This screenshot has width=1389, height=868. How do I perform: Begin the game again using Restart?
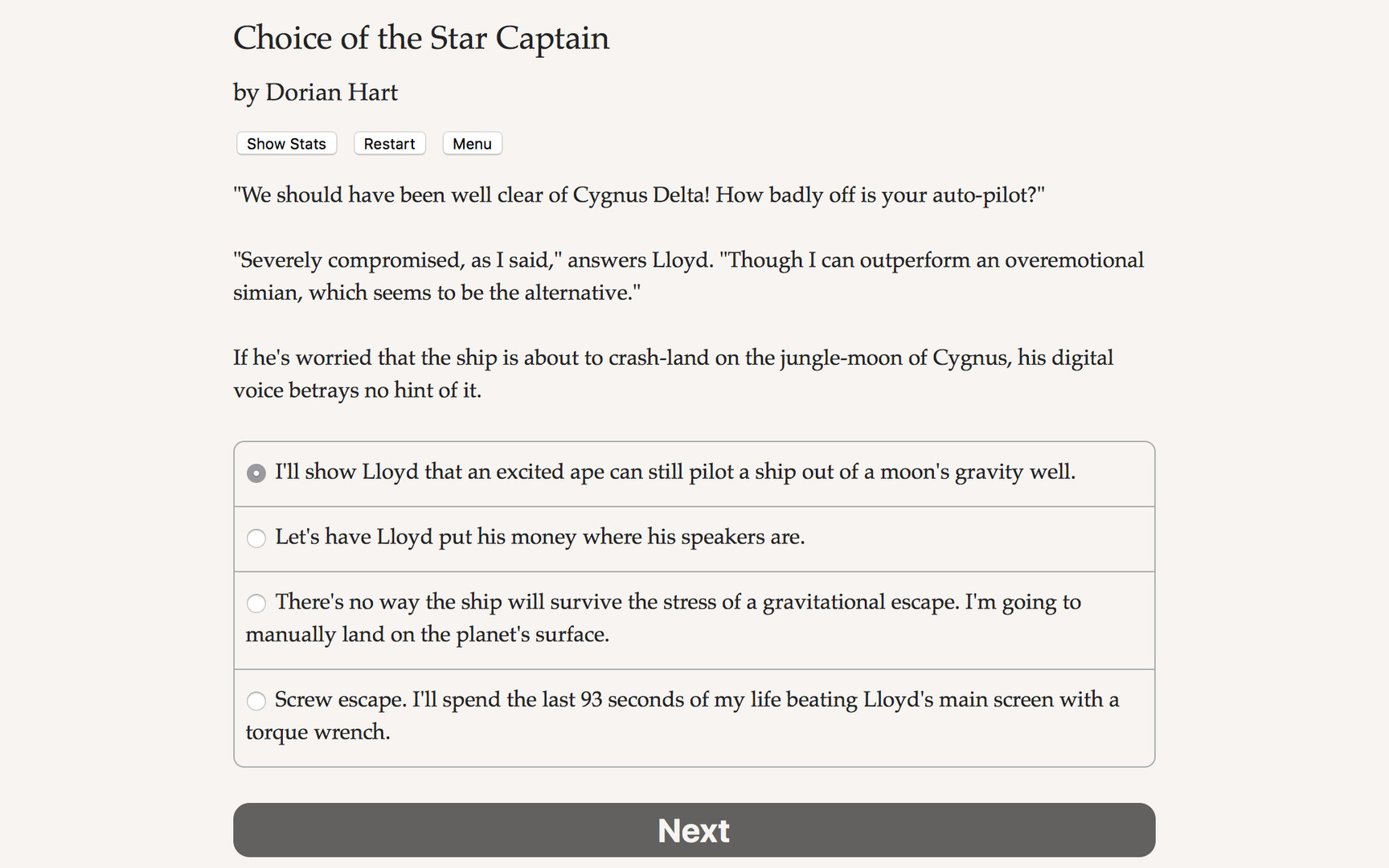(x=389, y=143)
